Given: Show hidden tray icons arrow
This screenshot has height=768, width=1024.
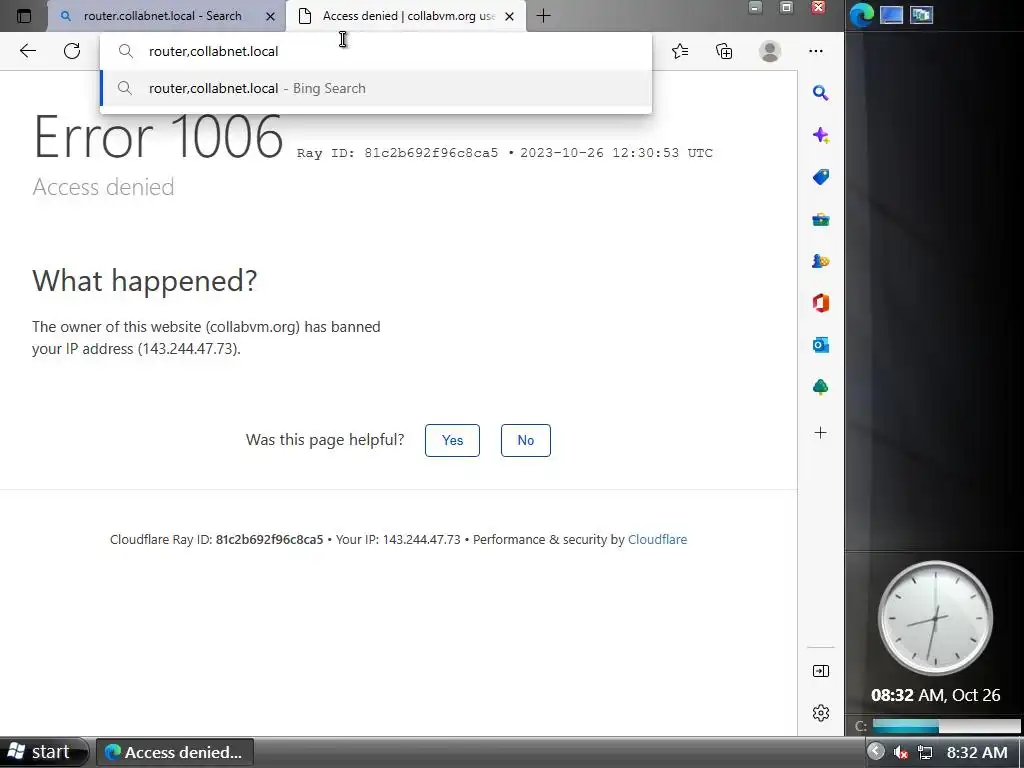Looking at the screenshot, I should 876,752.
